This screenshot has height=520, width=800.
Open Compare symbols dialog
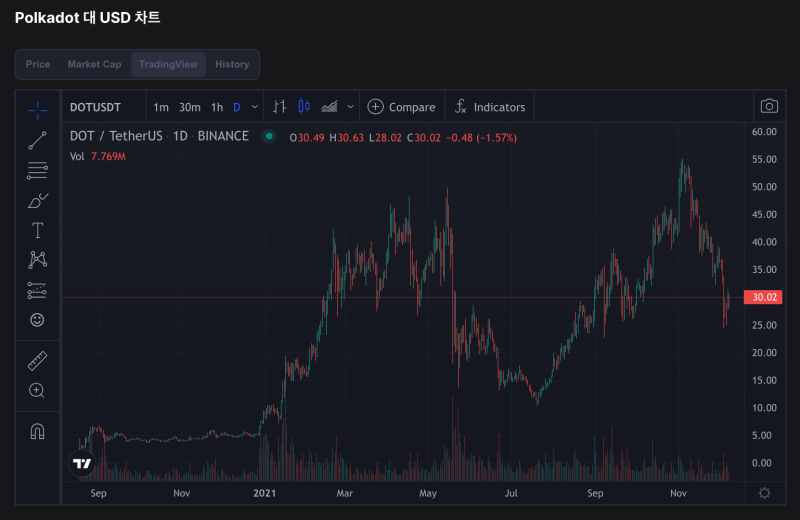(x=402, y=107)
